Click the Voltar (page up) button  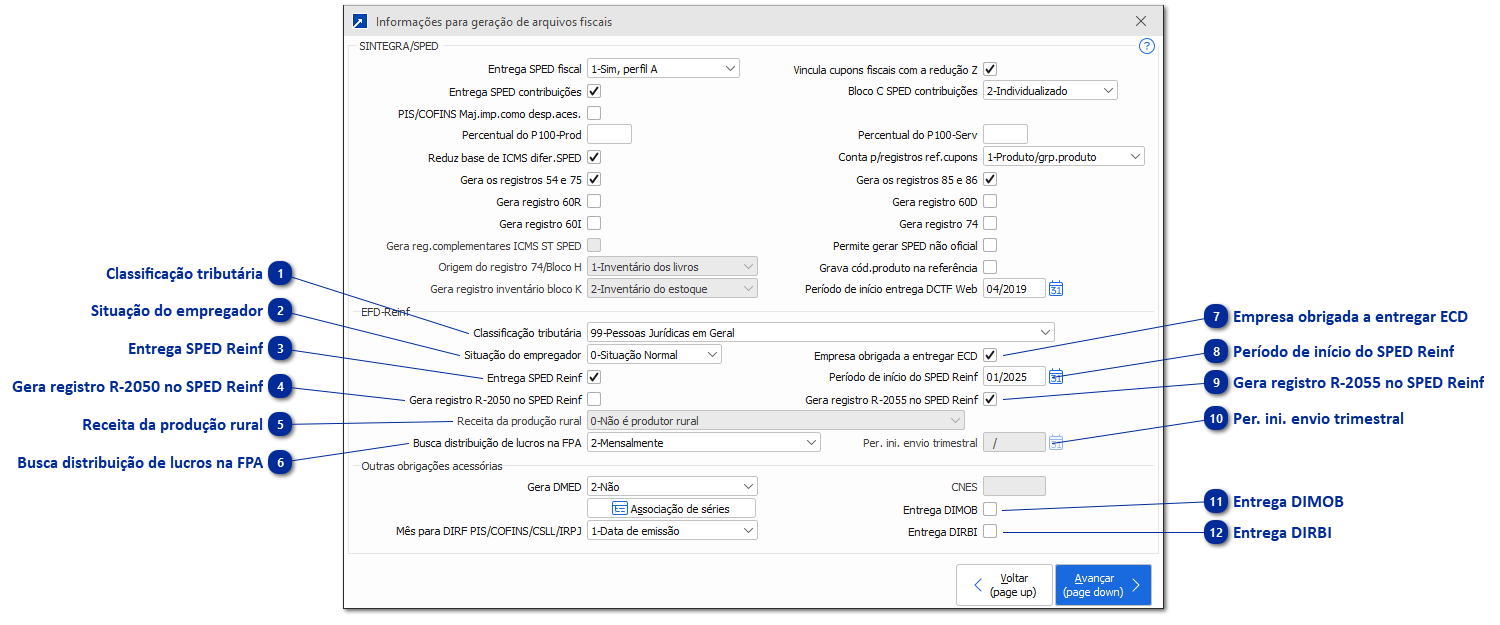[1003, 585]
